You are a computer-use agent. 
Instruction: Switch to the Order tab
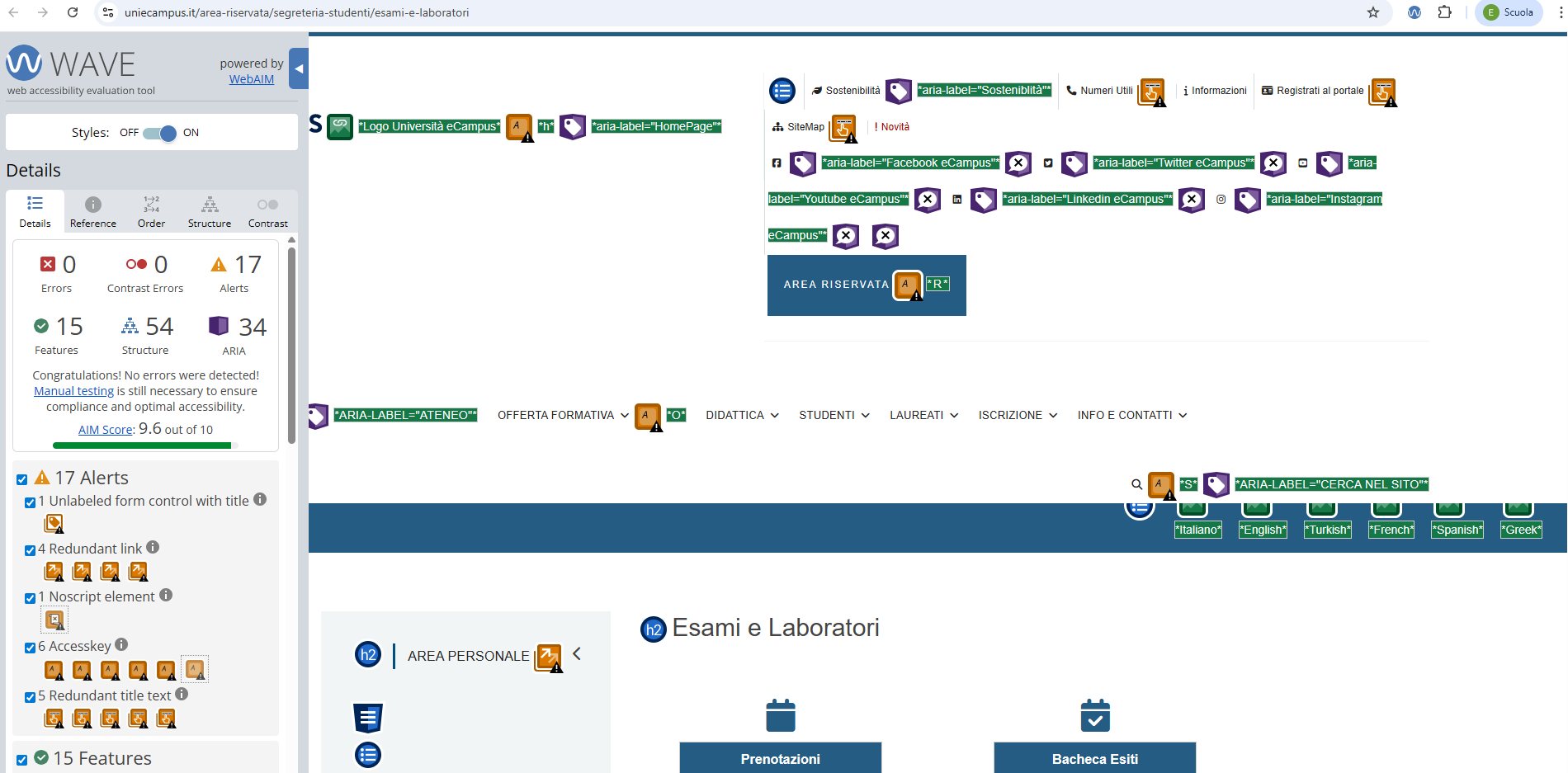[152, 211]
